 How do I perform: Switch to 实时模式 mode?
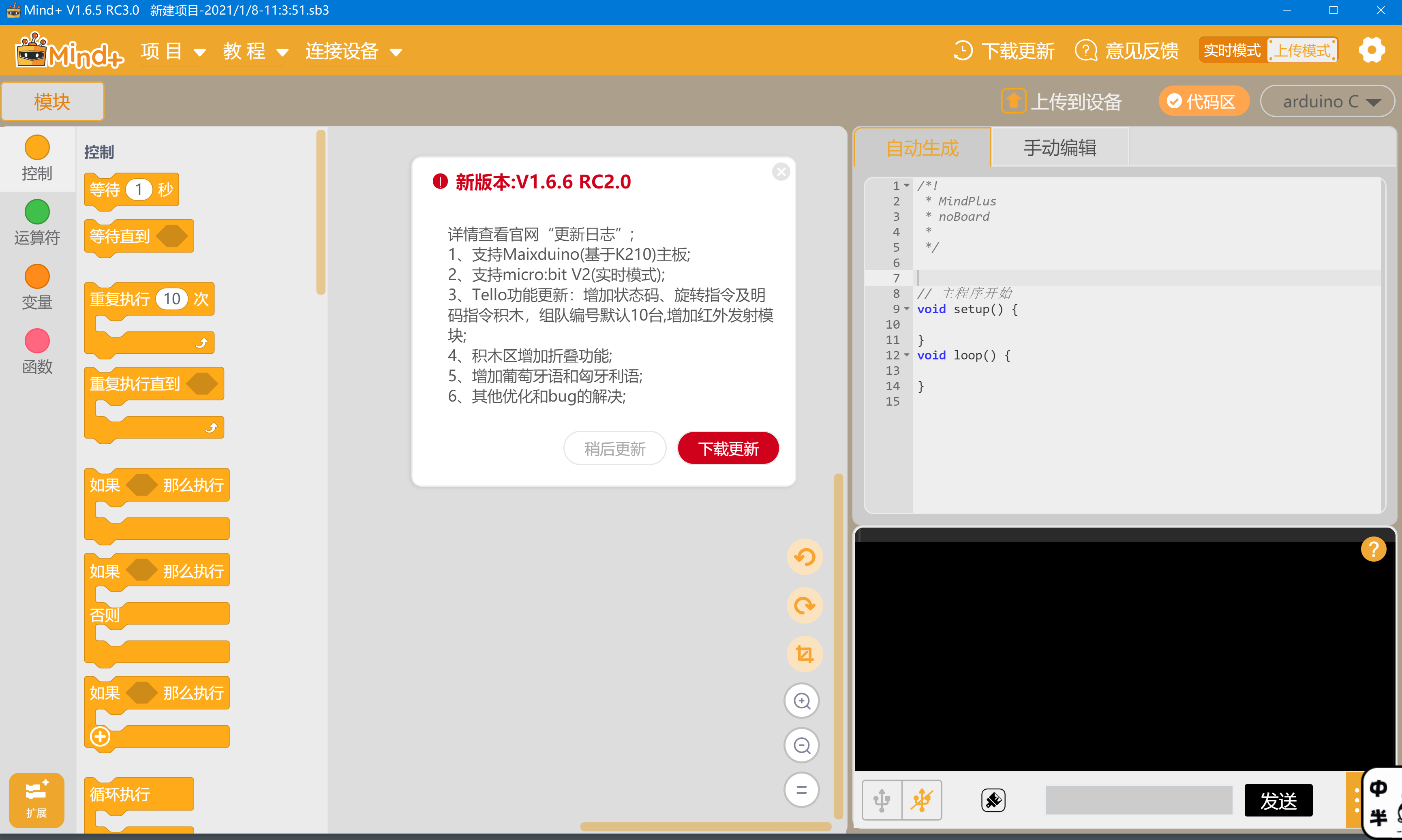[1232, 50]
